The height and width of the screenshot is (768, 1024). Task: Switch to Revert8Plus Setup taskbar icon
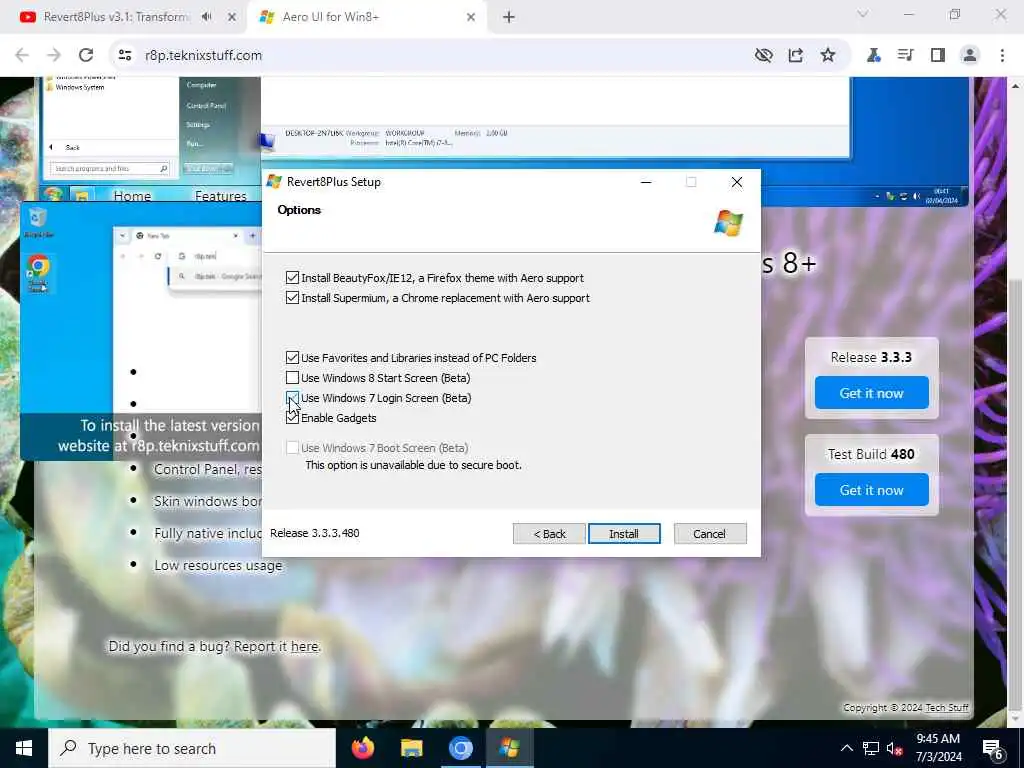[509, 748]
